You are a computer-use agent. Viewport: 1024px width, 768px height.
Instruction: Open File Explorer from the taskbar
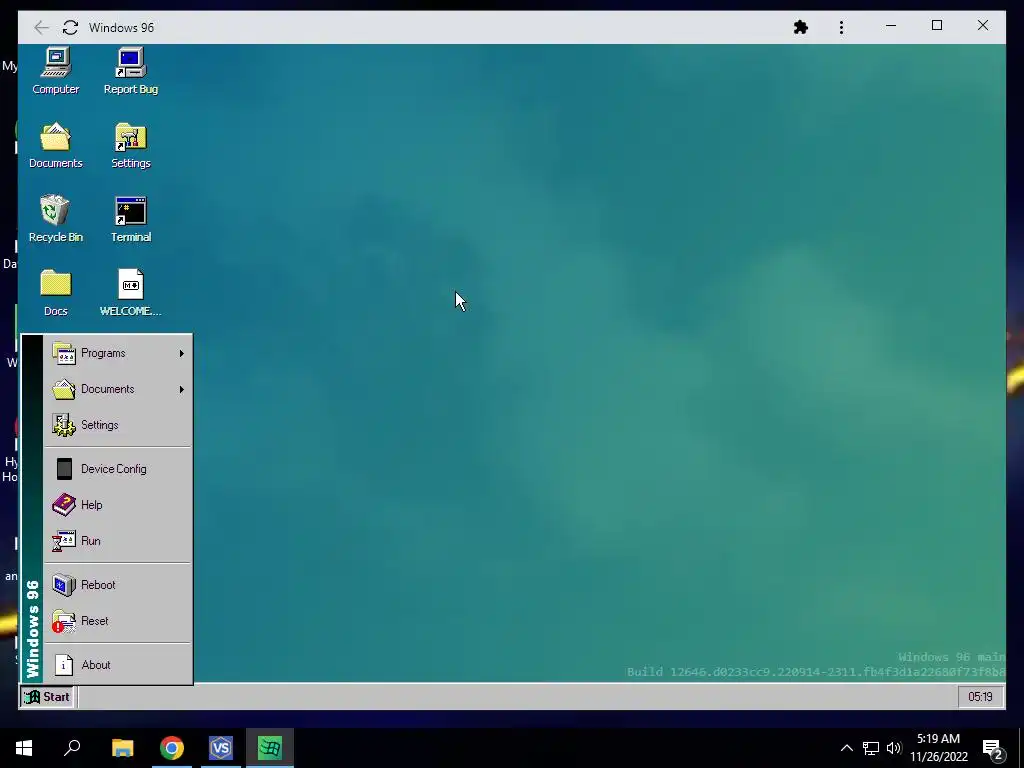[x=122, y=748]
